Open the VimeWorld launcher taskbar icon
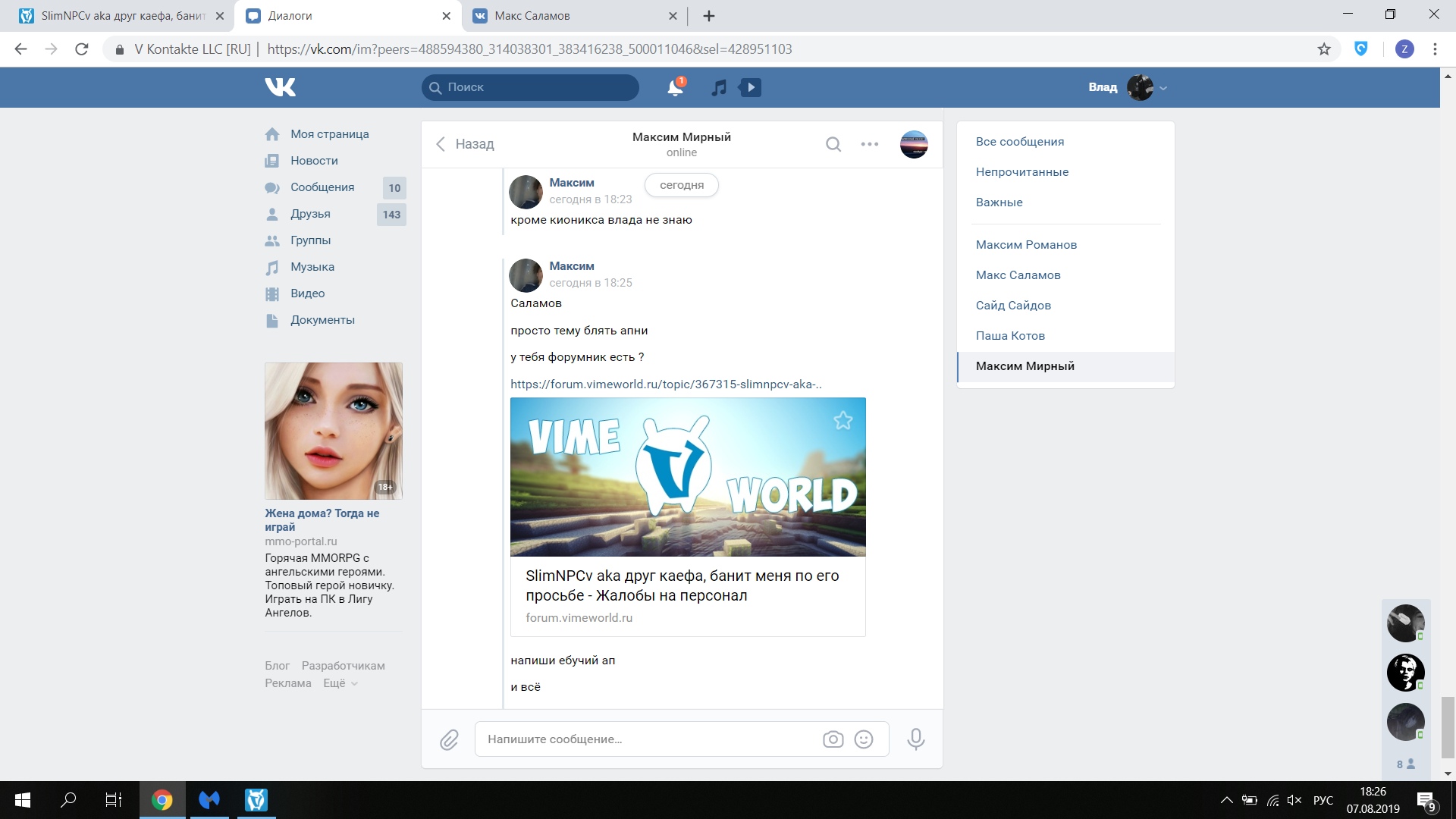1456x819 pixels. 256,800
